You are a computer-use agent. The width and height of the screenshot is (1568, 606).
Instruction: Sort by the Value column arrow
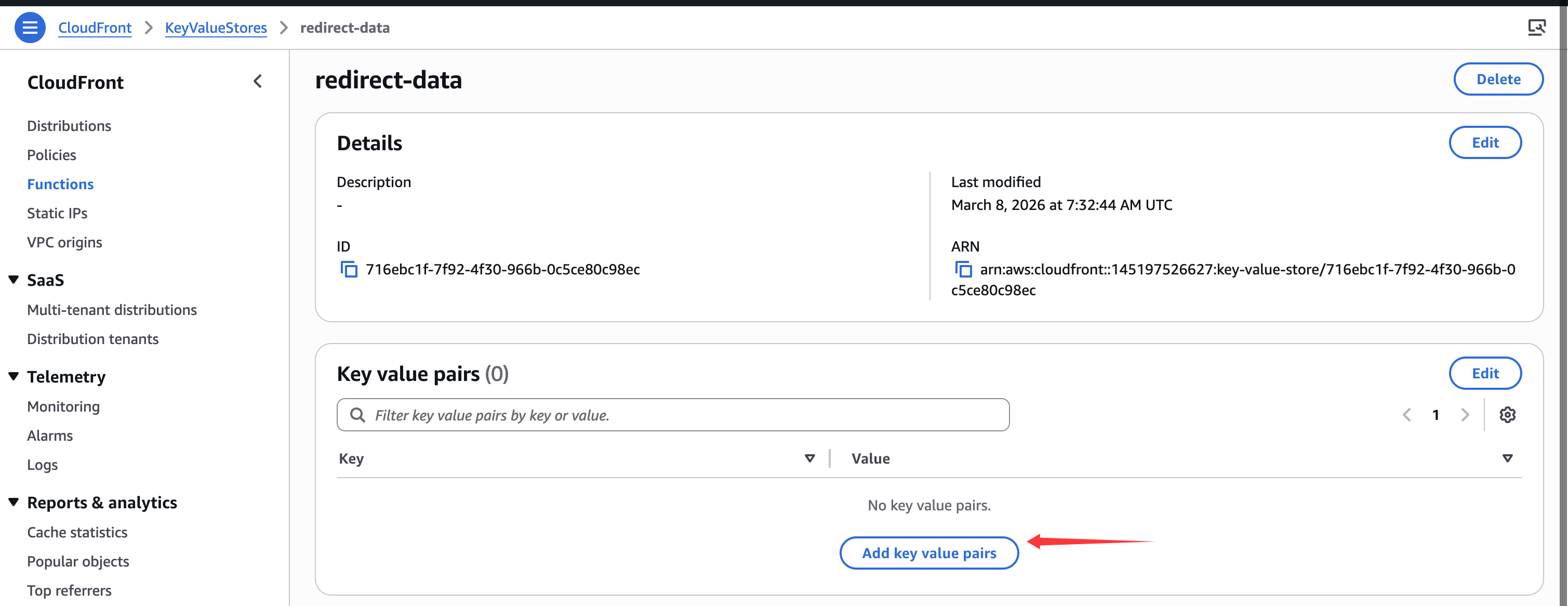coord(1507,458)
